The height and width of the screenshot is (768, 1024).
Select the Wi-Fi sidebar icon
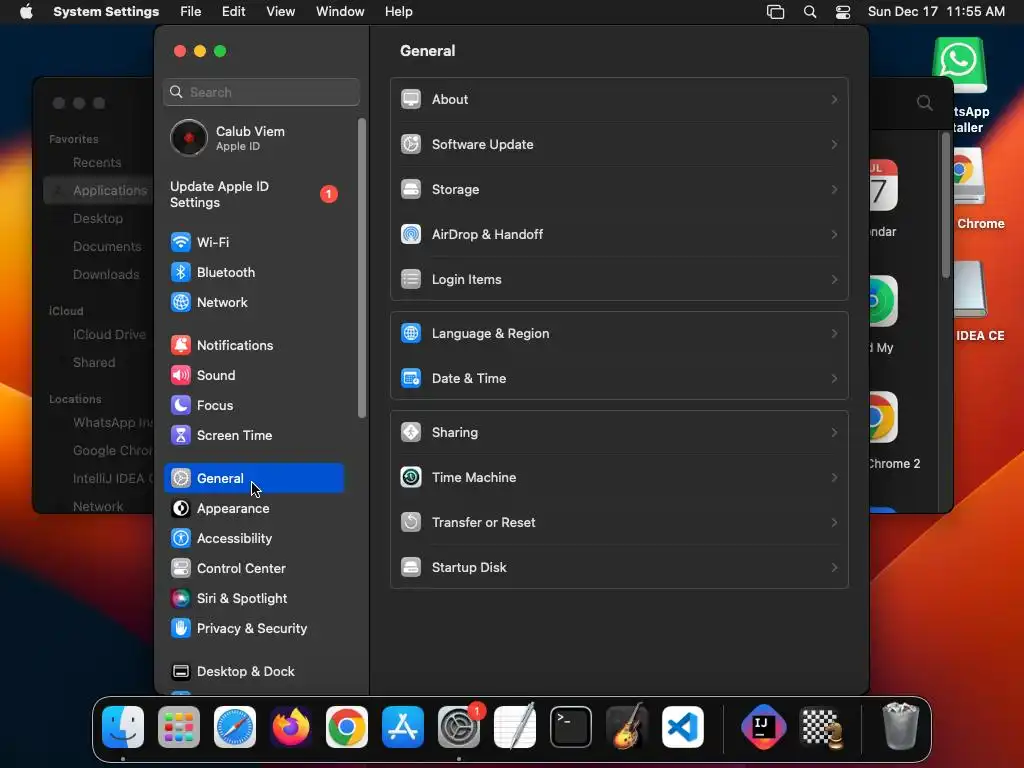pos(181,242)
